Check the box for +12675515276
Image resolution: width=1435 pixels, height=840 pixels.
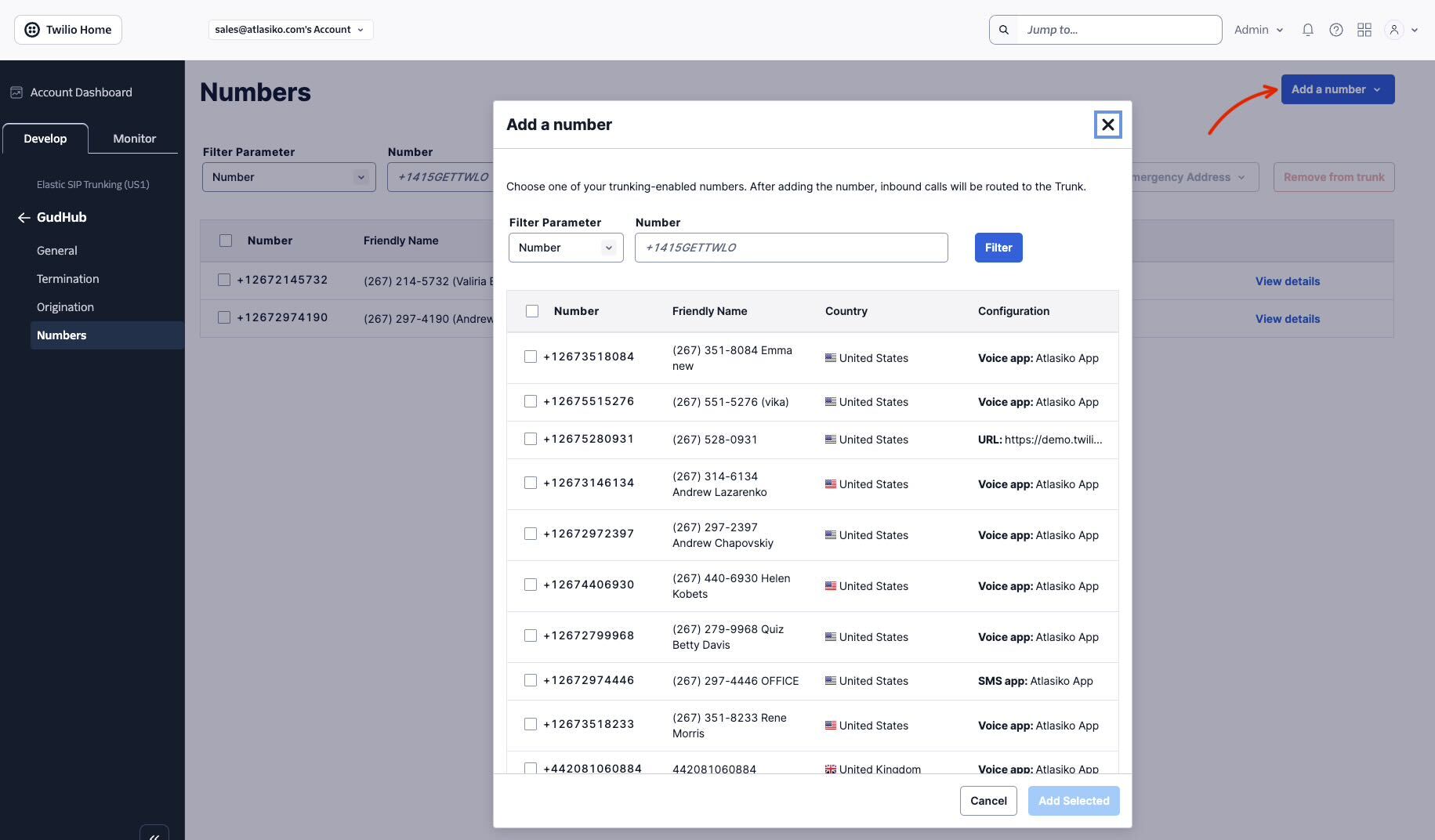tap(531, 401)
